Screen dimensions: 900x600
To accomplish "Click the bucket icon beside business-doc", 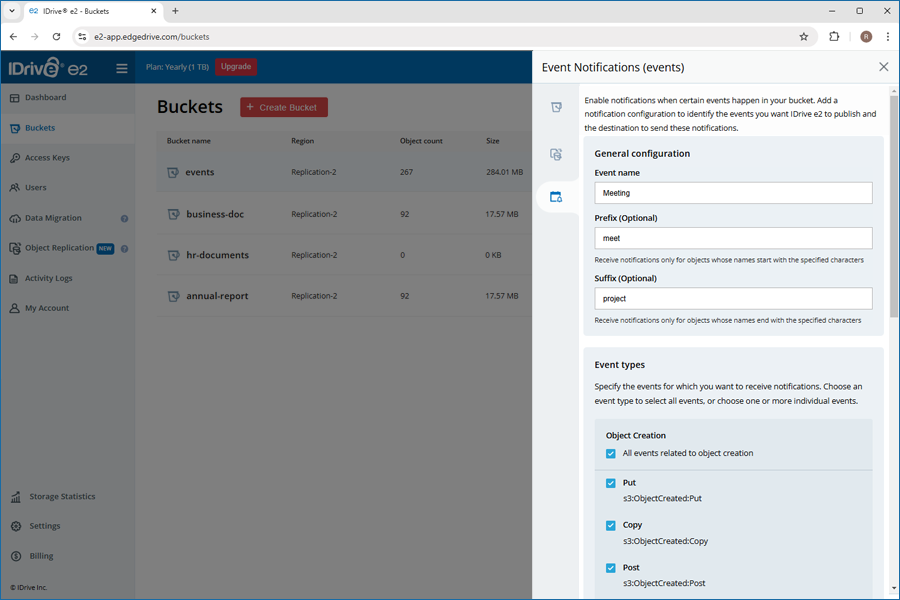I will [173, 214].
